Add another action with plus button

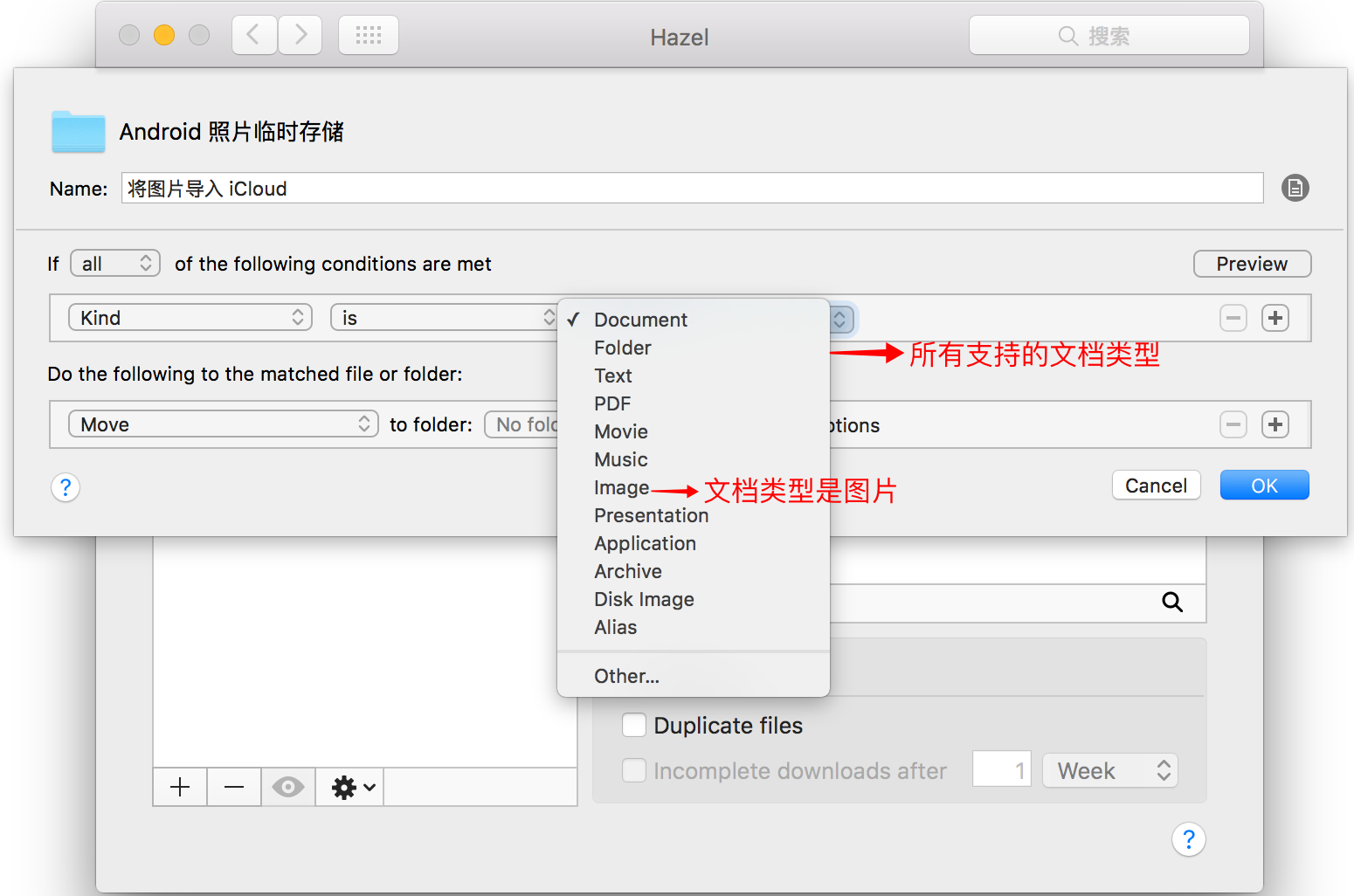(1275, 424)
